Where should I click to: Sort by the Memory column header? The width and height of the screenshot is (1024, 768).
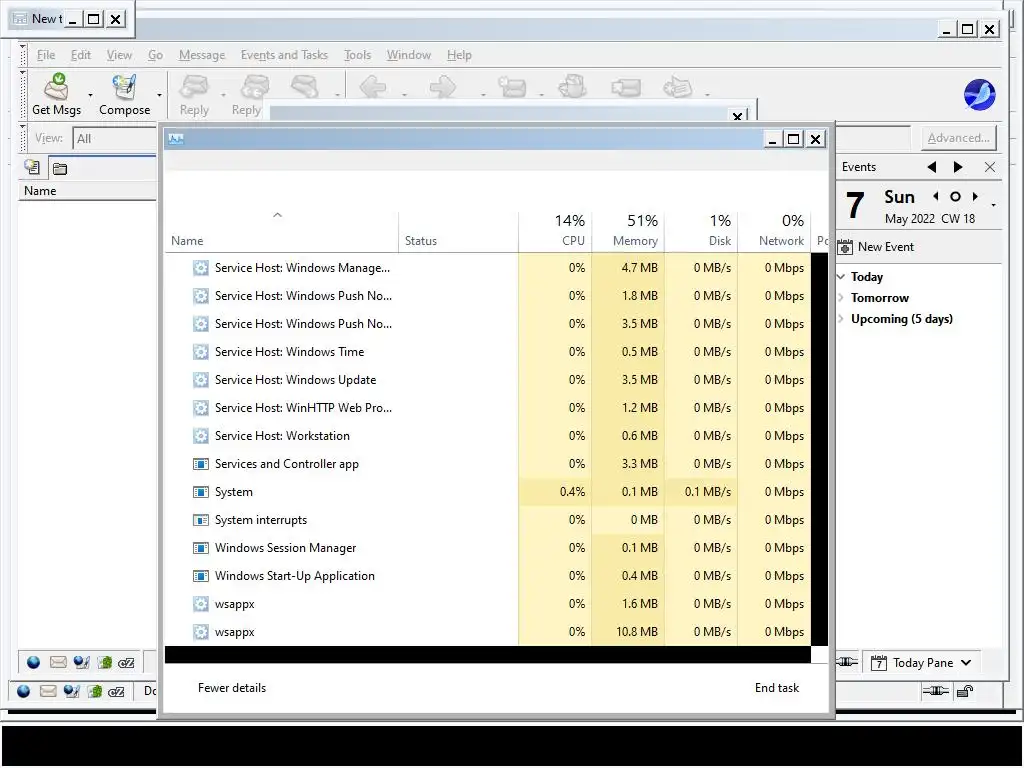(628, 231)
